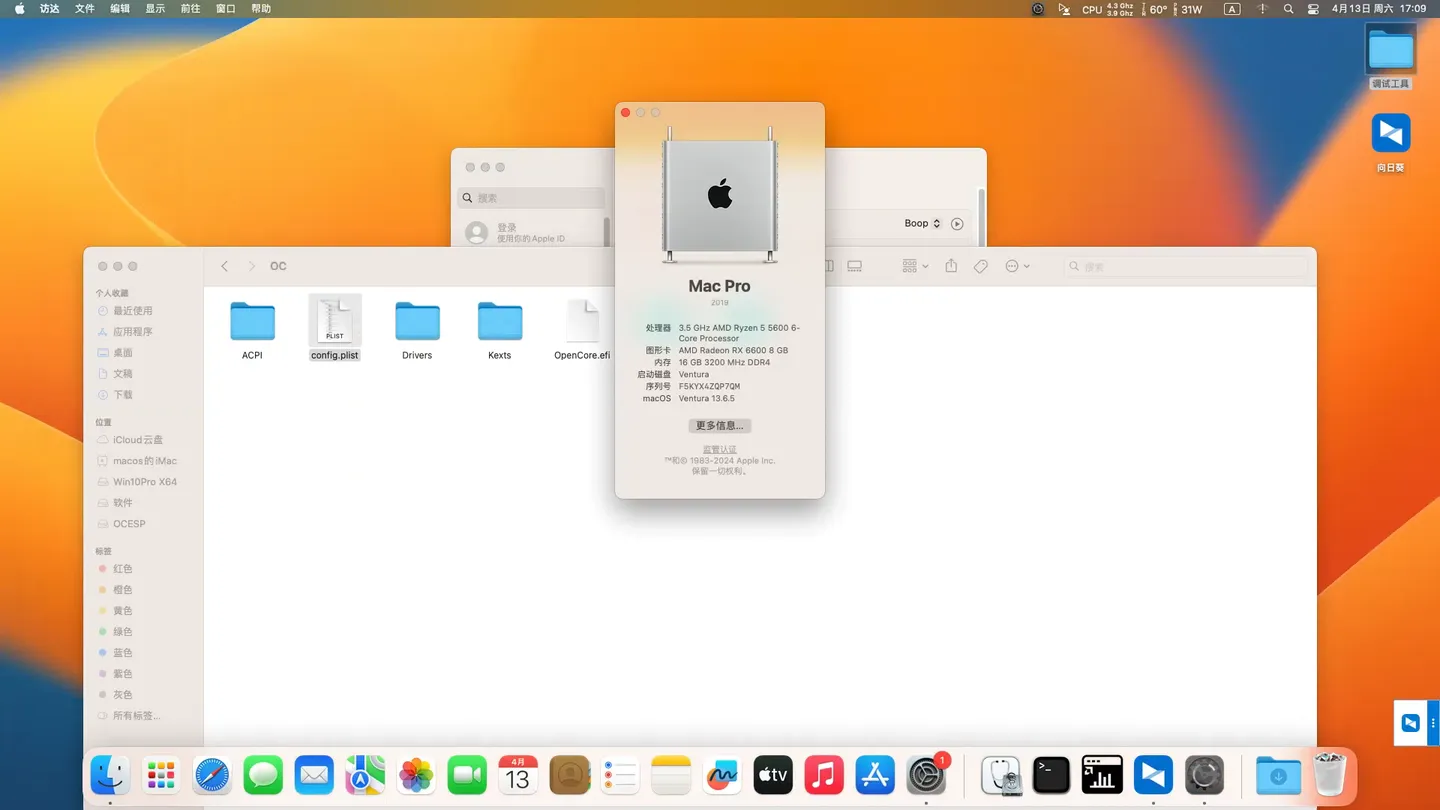Click the tag icon in Finder toolbar
Image resolution: width=1440 pixels, height=810 pixels.
tap(981, 266)
